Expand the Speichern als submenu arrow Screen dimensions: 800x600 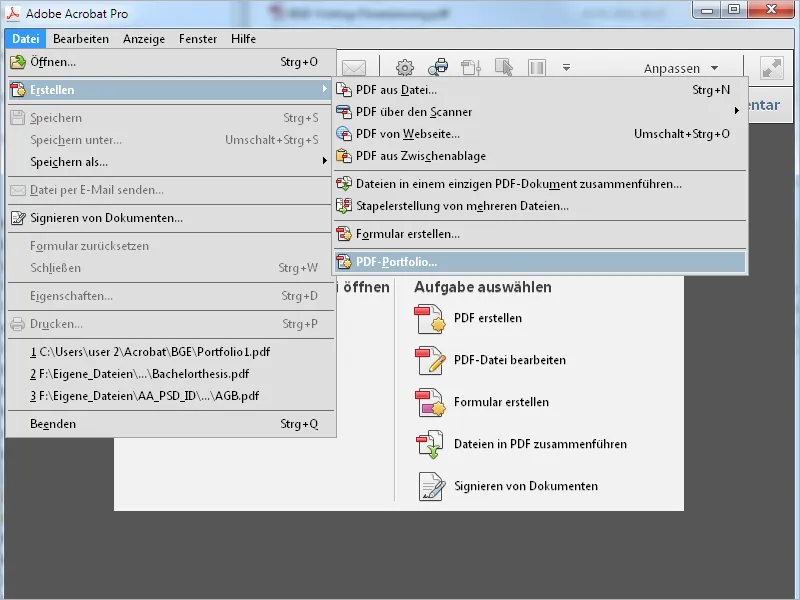tap(324, 161)
